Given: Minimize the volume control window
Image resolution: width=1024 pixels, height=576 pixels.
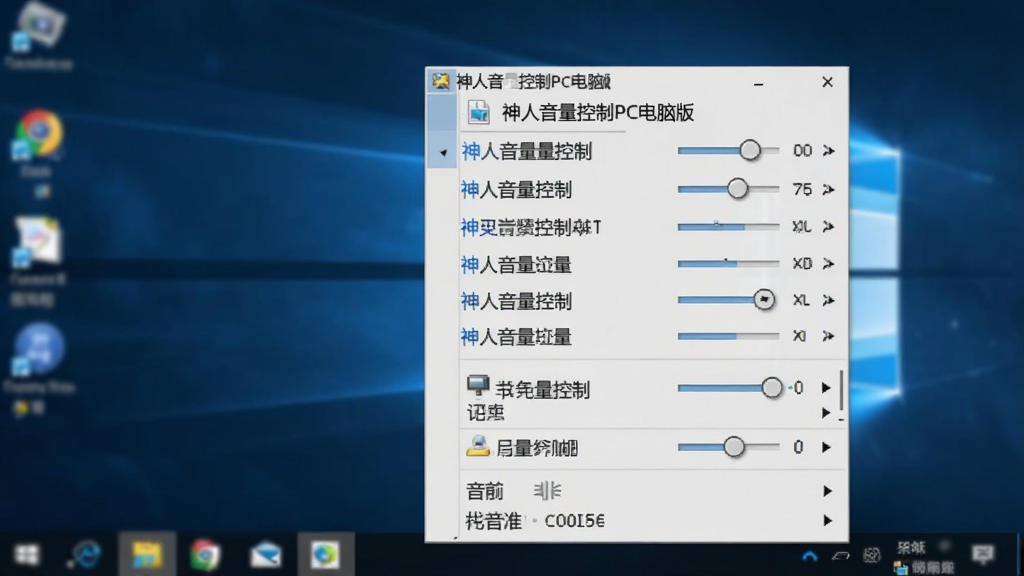Looking at the screenshot, I should point(758,83).
